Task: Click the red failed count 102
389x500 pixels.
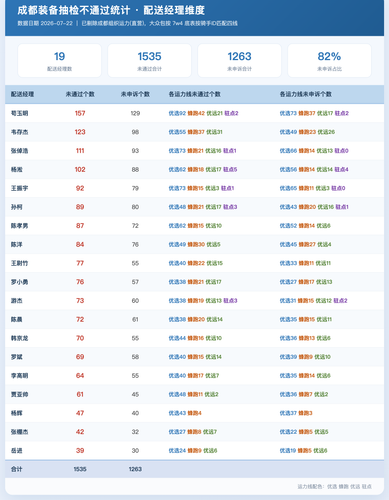Action: pos(80,169)
